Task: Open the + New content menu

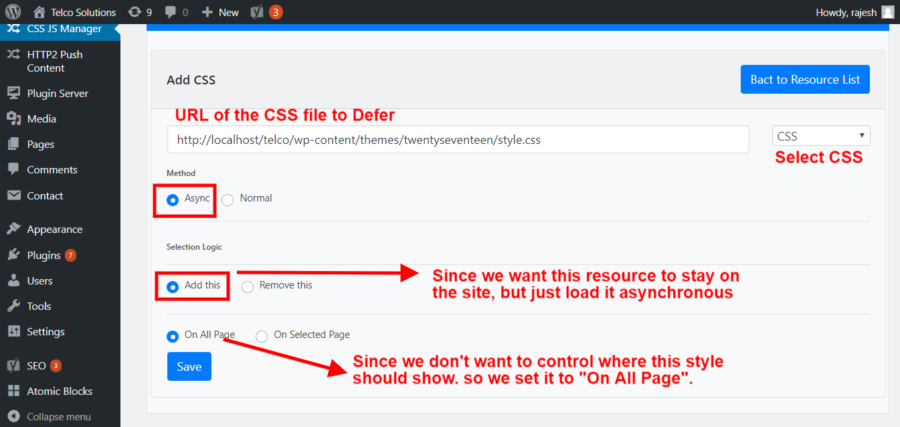Action: coord(219,12)
